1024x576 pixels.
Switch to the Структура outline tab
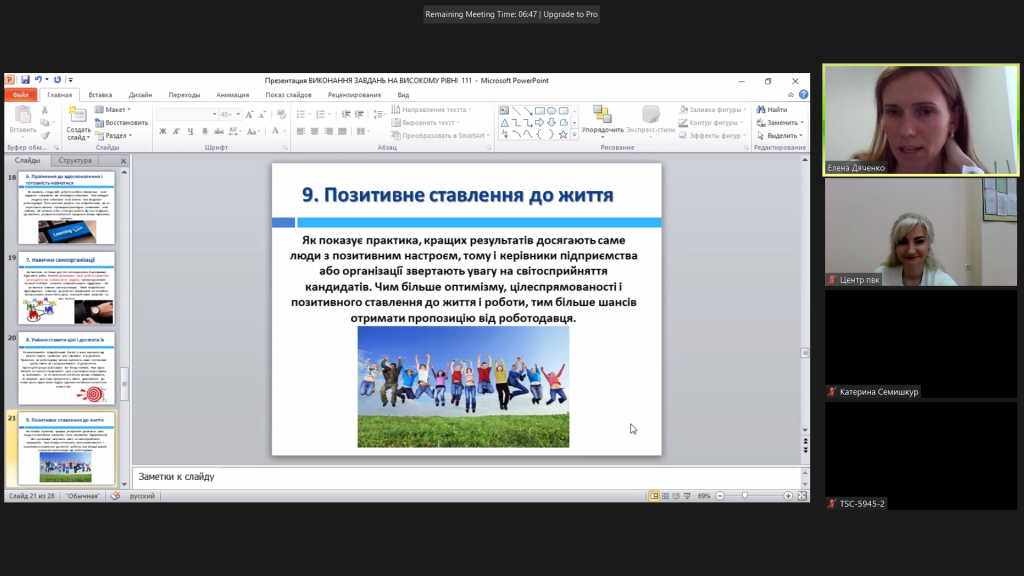coord(75,160)
